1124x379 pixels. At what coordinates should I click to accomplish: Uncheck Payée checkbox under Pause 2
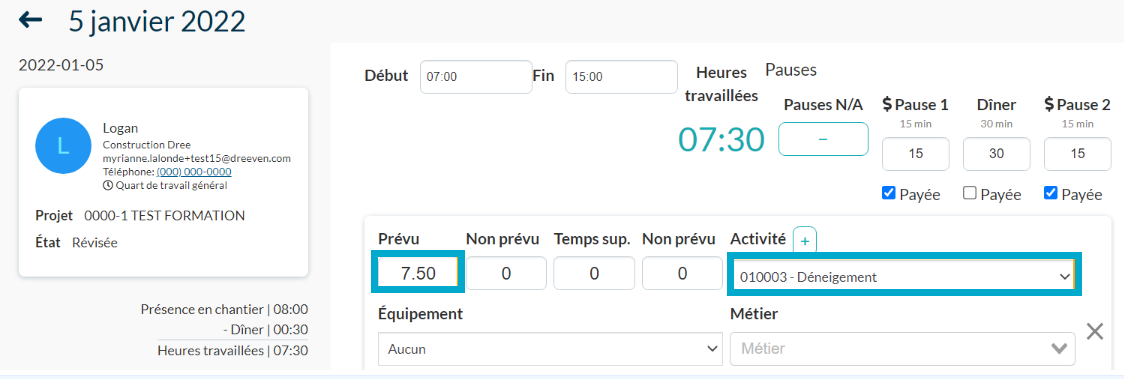coord(1051,193)
